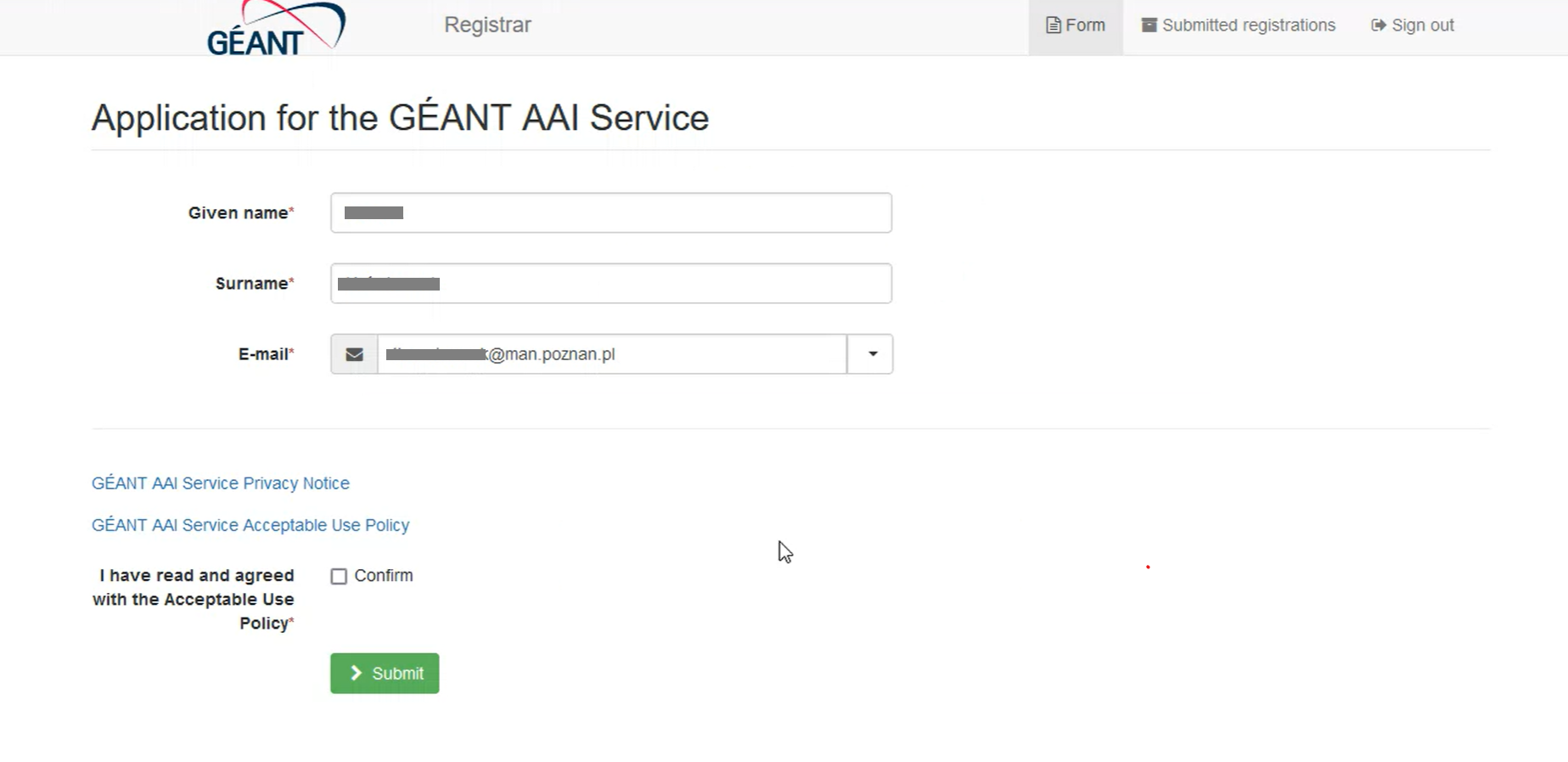Click into the E-mail address field
1568x762 pixels.
click(x=612, y=354)
